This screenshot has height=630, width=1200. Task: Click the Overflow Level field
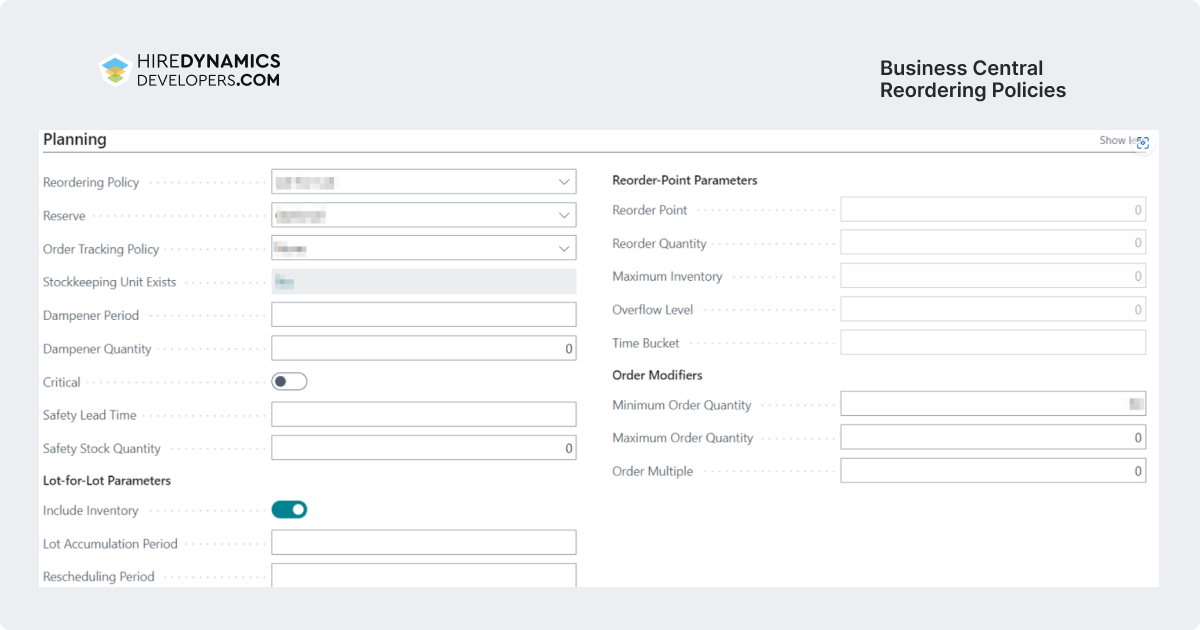pos(993,309)
